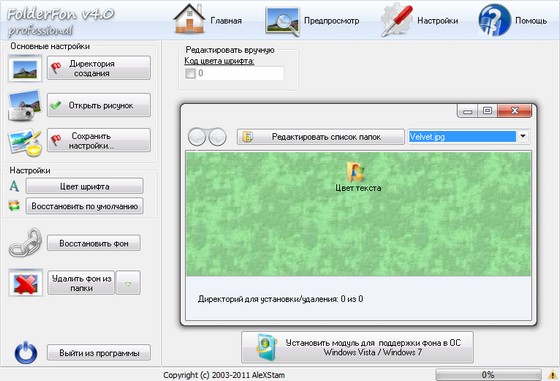Viewport: 560px width, 381px height.
Task: Enable the Код цвета шрифта checkbox
Action: 190,74
